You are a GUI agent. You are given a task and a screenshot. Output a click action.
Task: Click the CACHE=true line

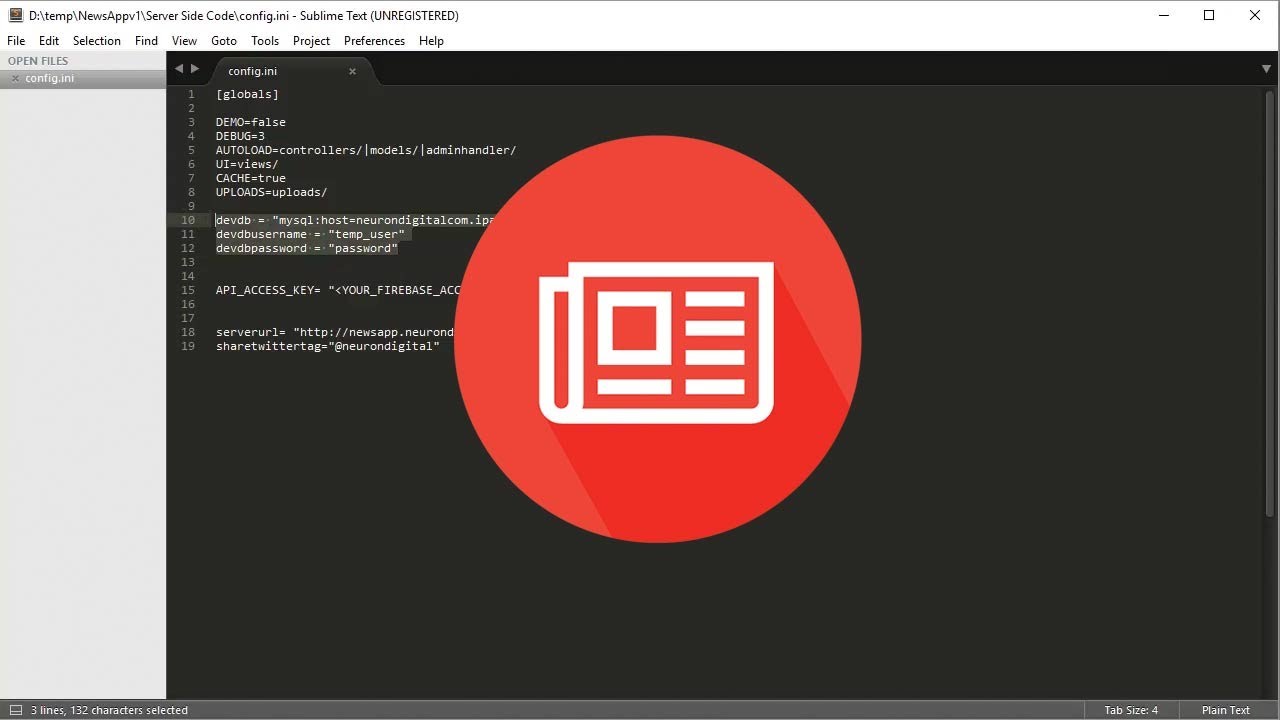251,178
